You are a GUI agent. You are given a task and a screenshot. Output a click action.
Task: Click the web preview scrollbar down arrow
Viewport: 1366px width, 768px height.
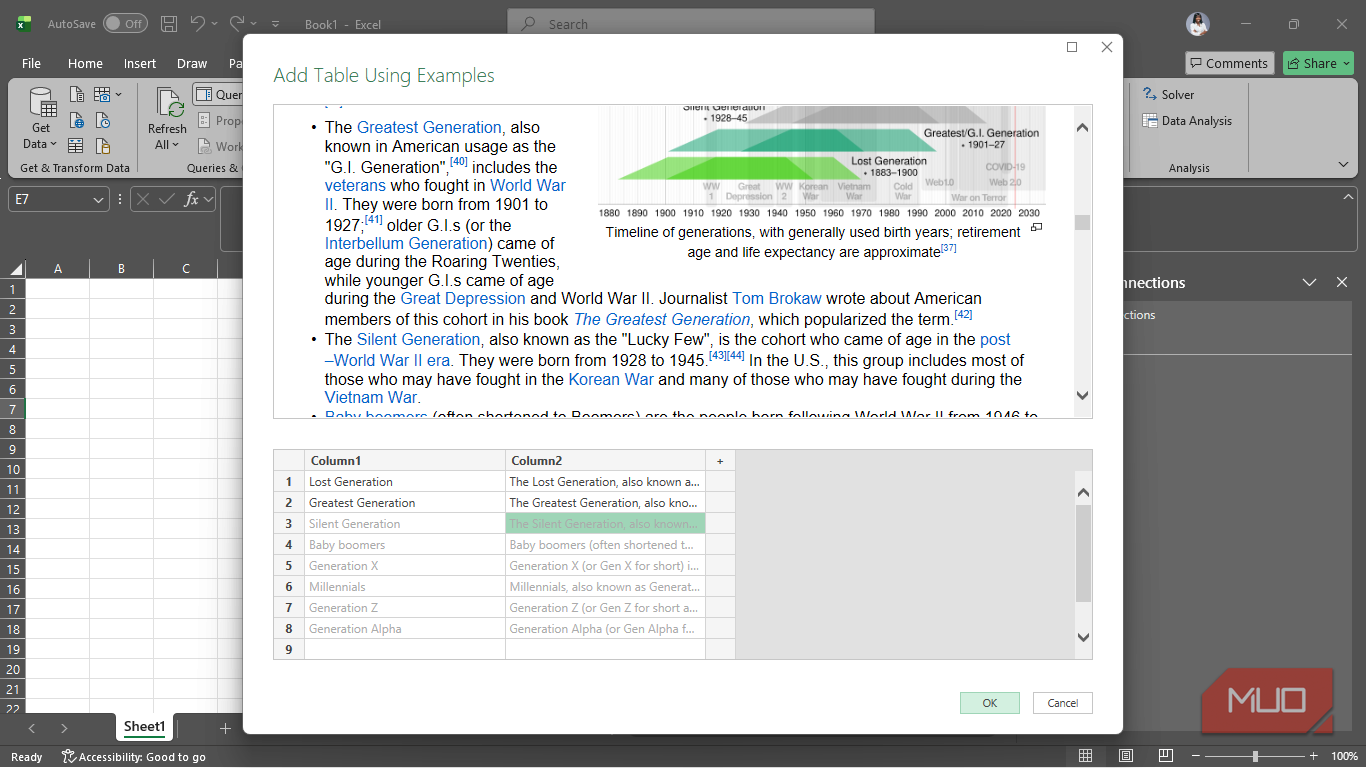click(x=1082, y=396)
